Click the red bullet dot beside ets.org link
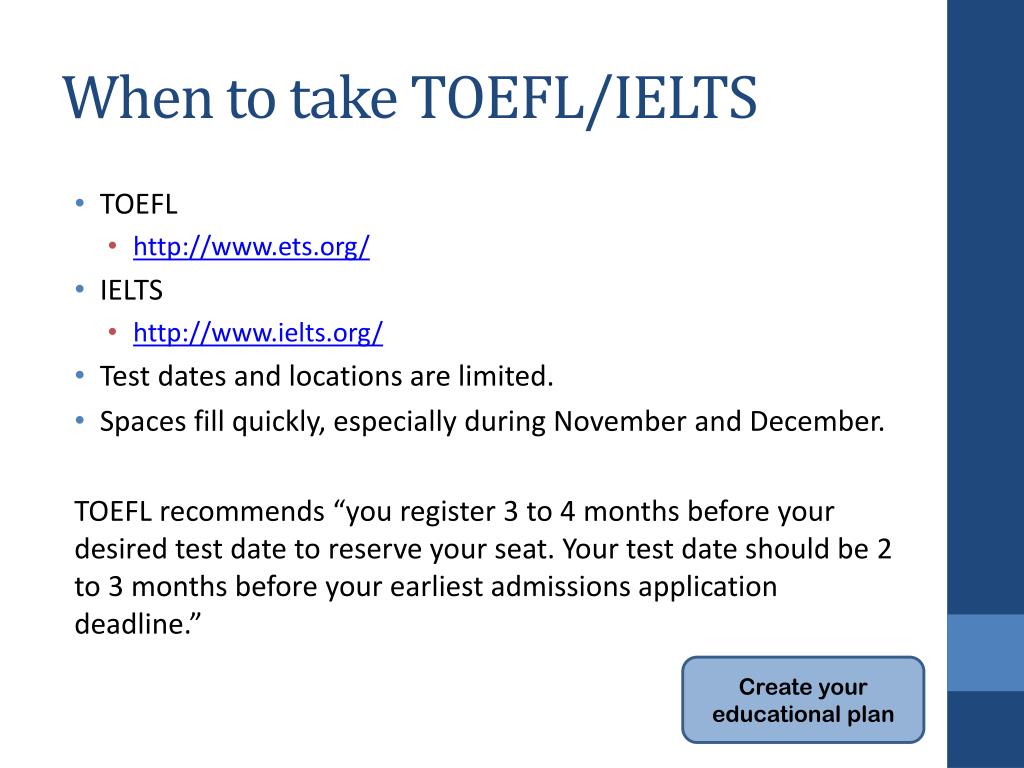Image resolution: width=1024 pixels, height=768 pixels. [x=112, y=246]
